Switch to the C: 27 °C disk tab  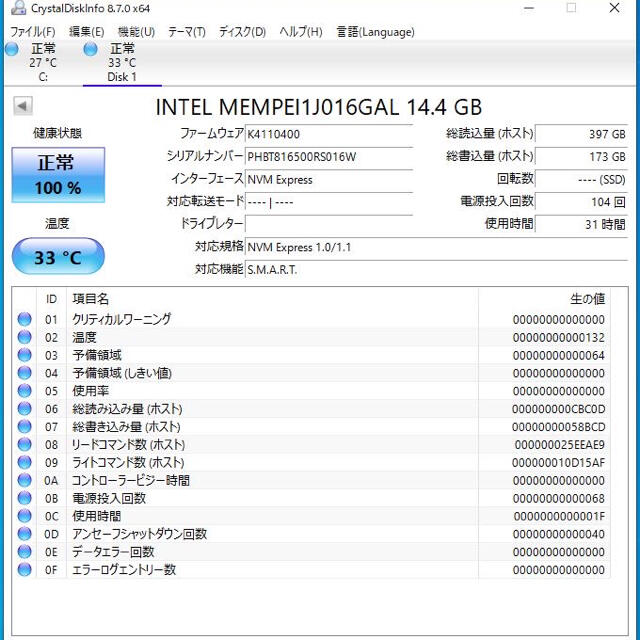(42, 62)
